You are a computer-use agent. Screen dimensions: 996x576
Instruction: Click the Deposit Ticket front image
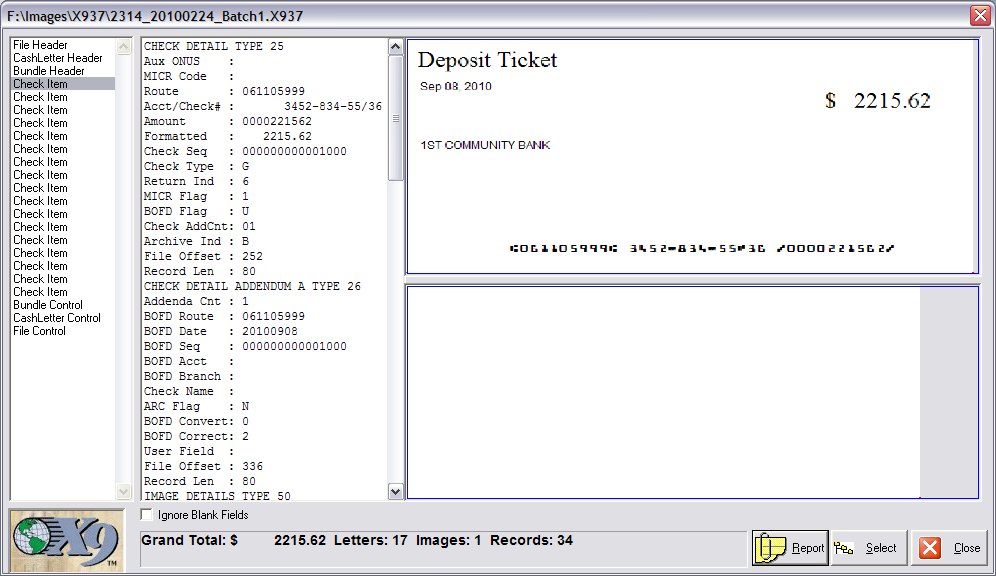pos(691,155)
